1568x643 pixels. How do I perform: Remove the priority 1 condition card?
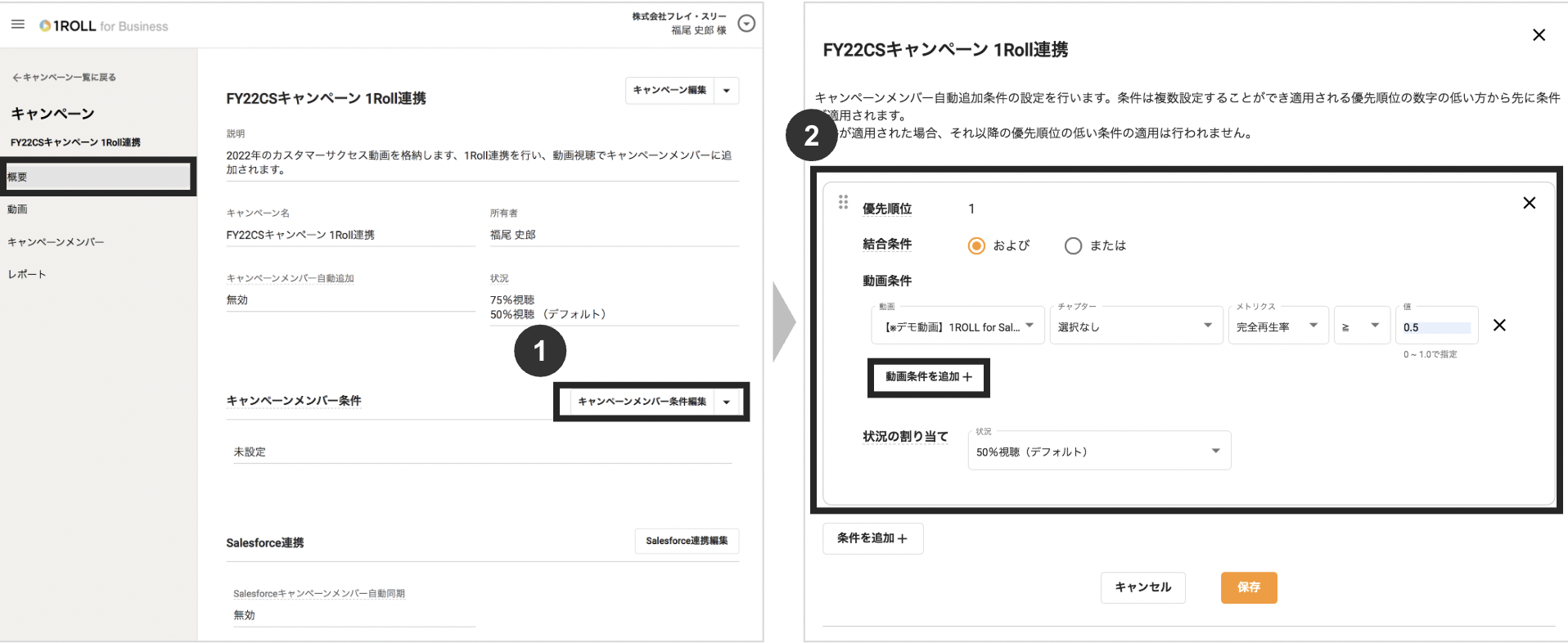tap(1529, 203)
